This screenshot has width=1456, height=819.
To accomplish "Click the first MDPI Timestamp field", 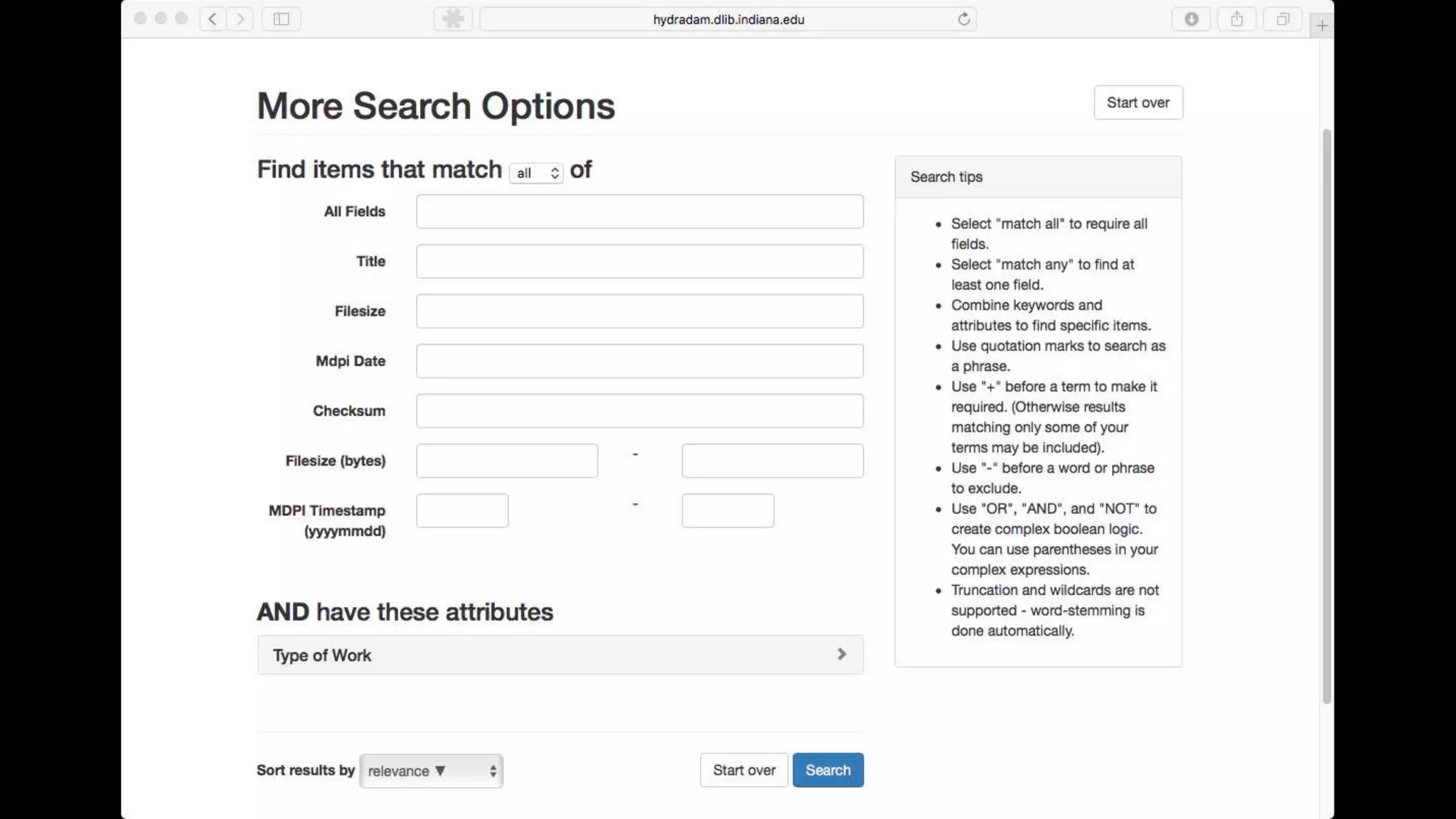I will click(x=462, y=510).
